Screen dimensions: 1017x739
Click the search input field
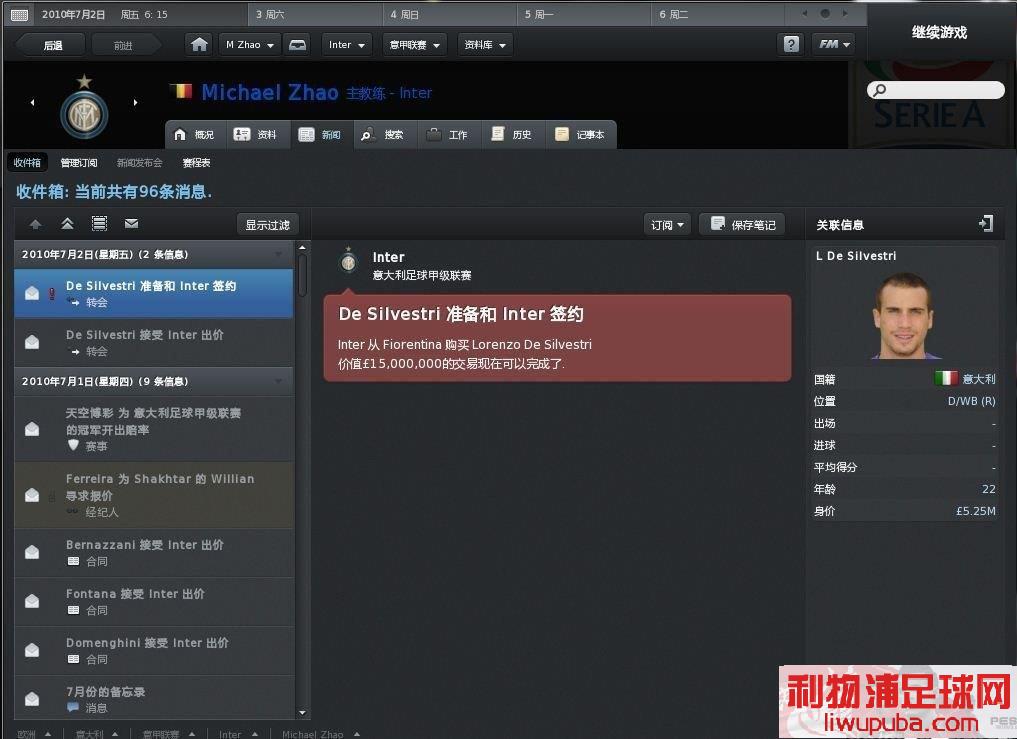coord(936,90)
